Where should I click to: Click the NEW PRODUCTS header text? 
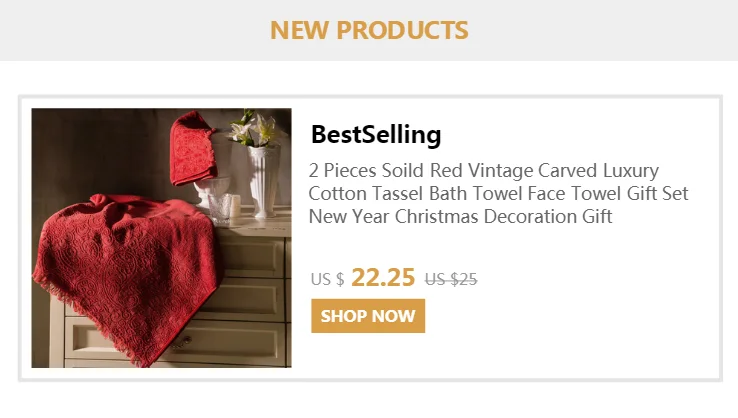[x=369, y=30]
